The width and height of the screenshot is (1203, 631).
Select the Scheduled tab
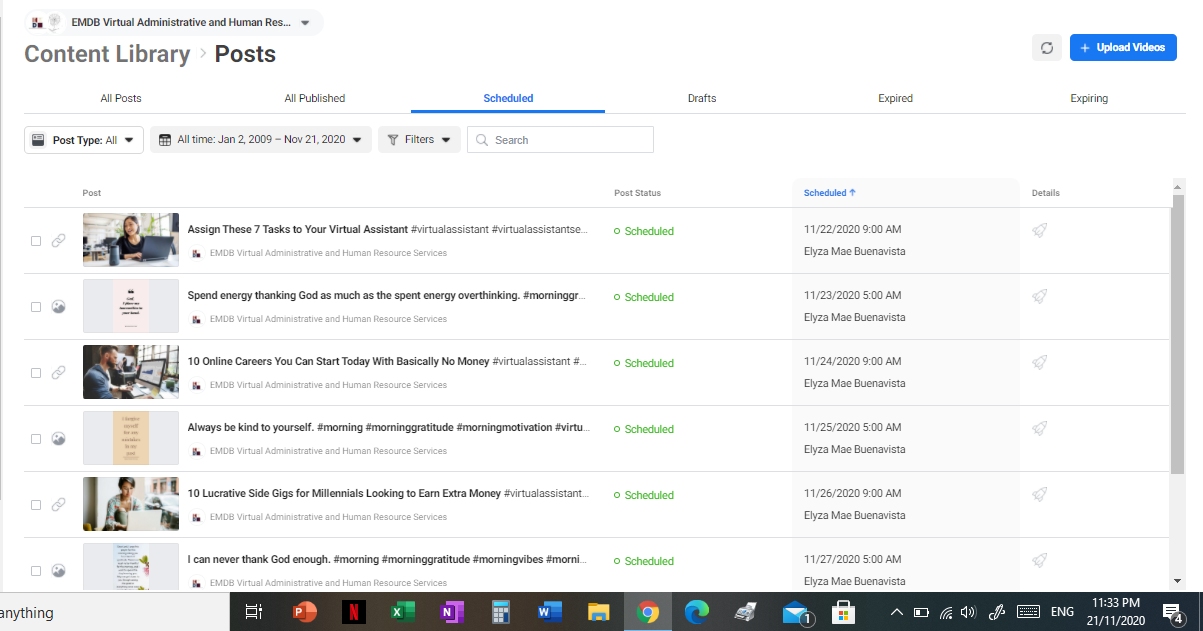508,98
